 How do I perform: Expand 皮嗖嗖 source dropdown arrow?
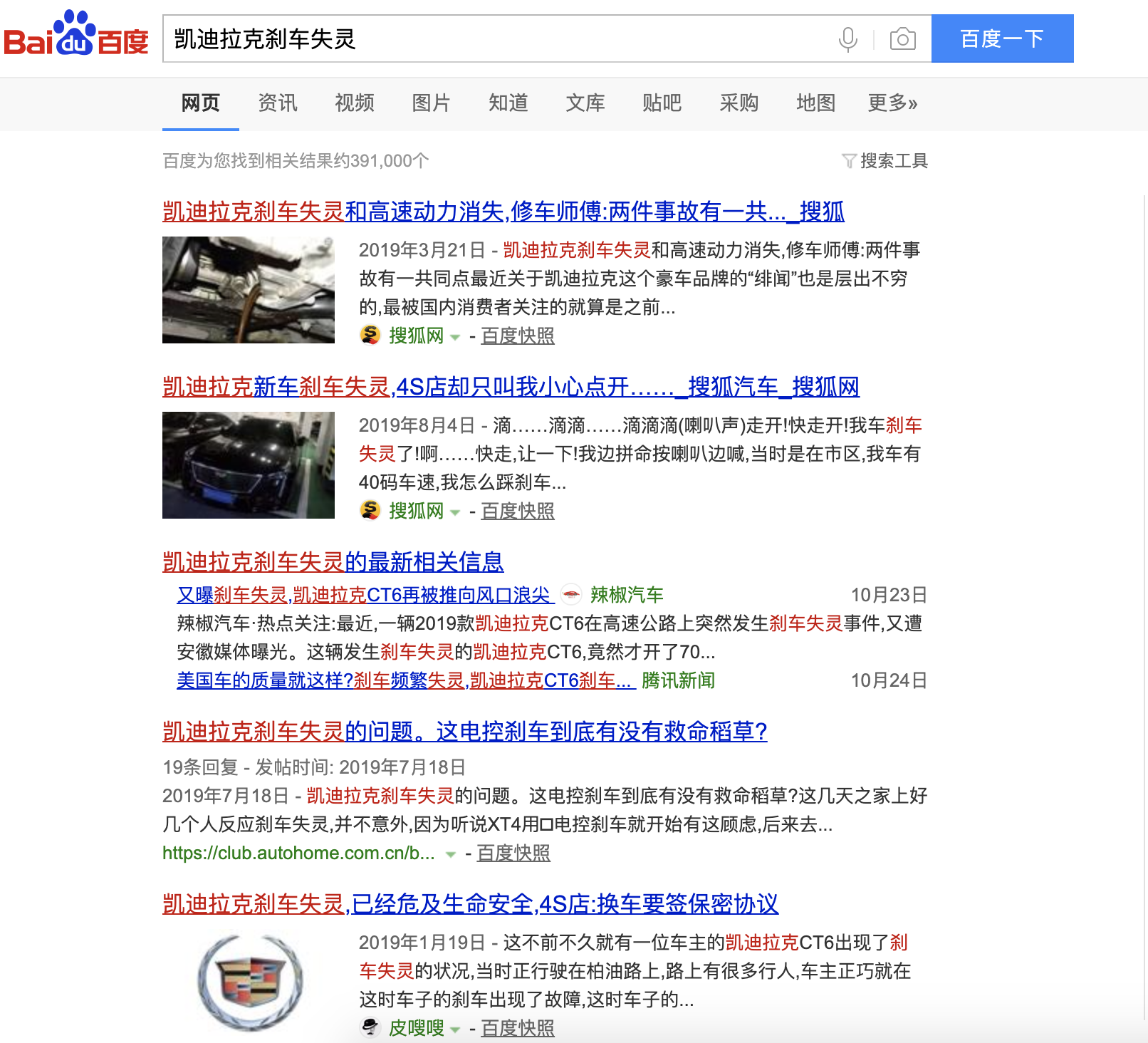(x=455, y=1029)
